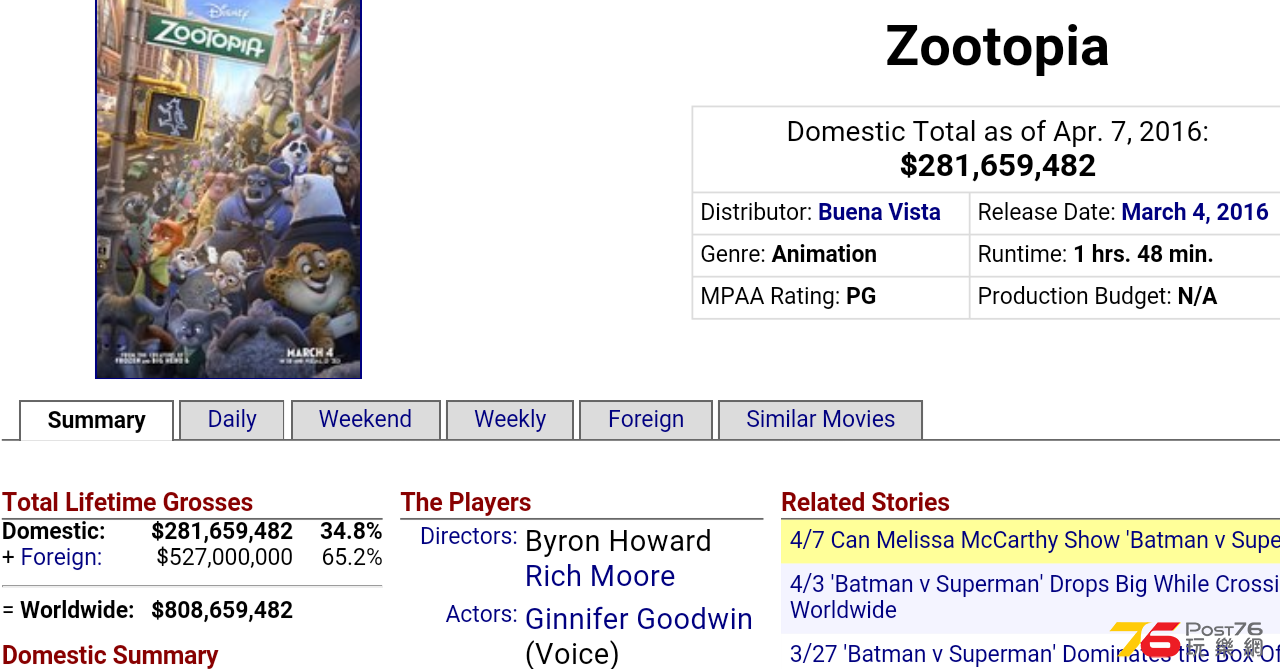
Task: Click the Total Lifetime Grosses heading
Action: (127, 502)
